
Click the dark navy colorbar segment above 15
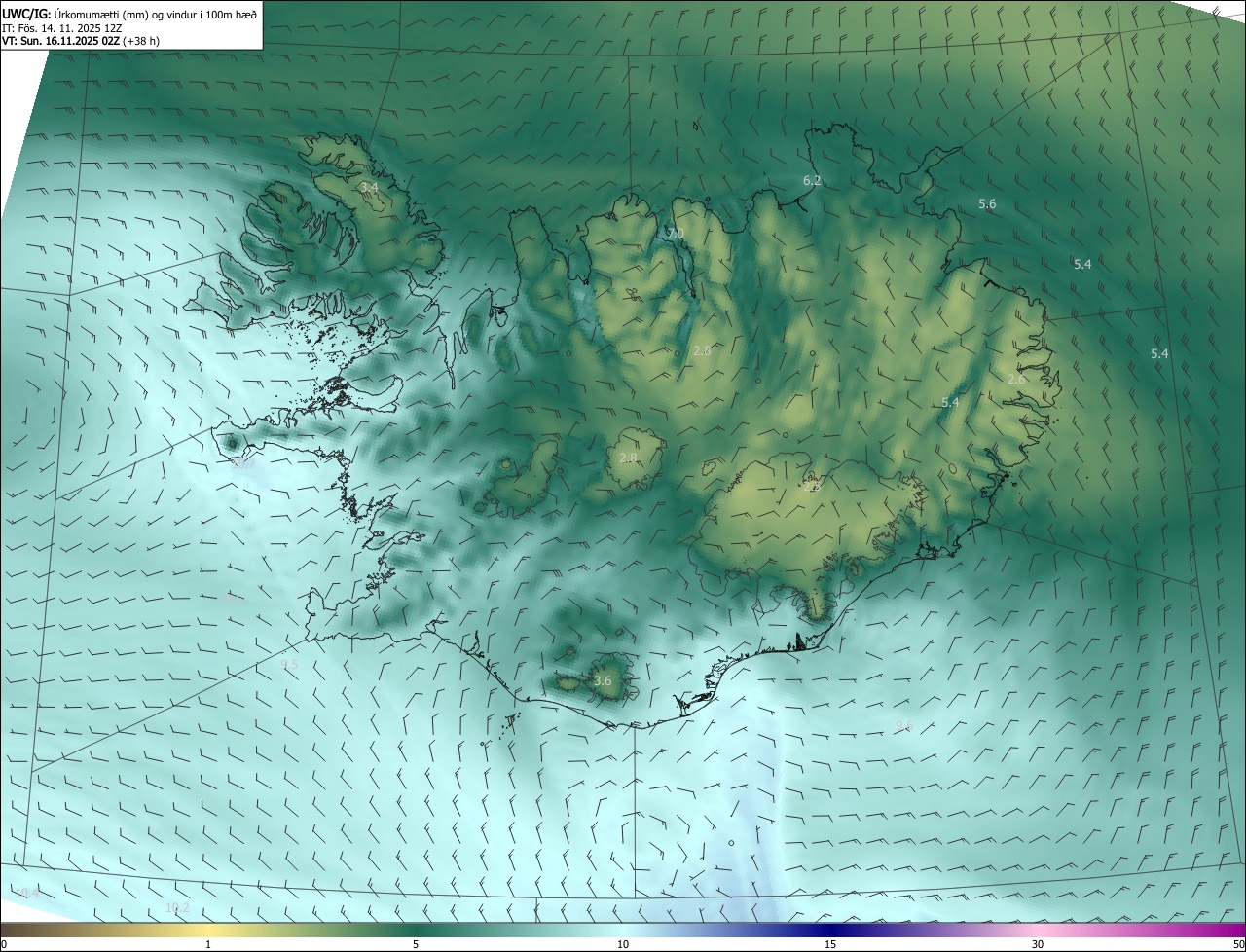(x=830, y=930)
